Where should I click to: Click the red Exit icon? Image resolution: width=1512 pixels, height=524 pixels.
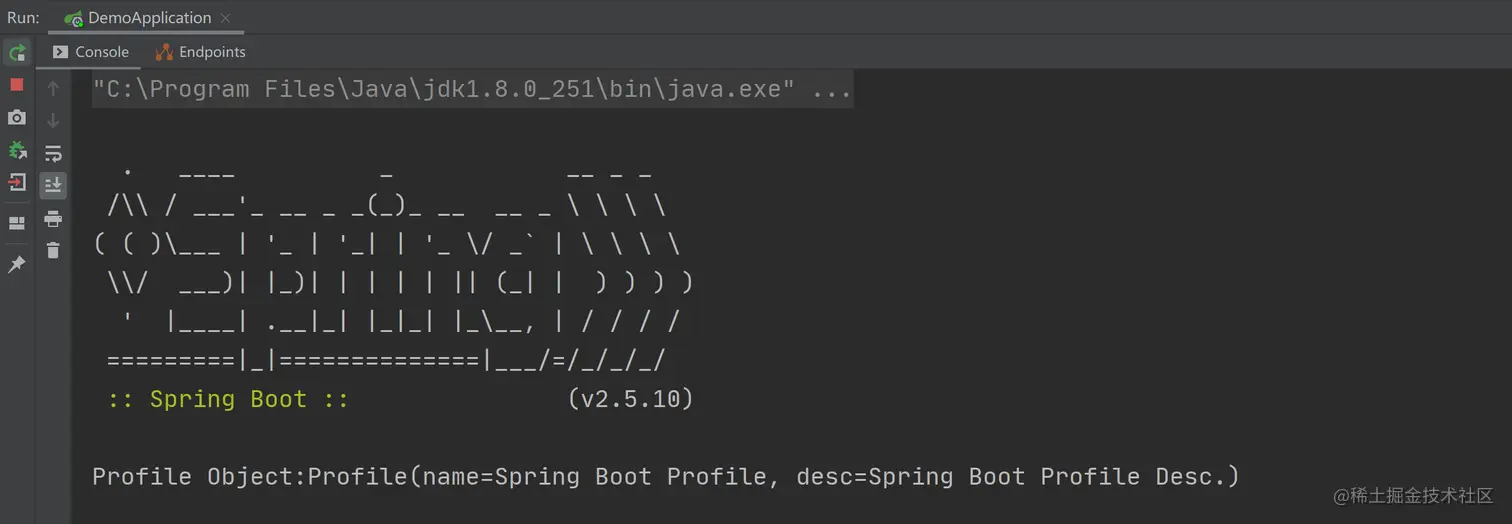pos(17,182)
